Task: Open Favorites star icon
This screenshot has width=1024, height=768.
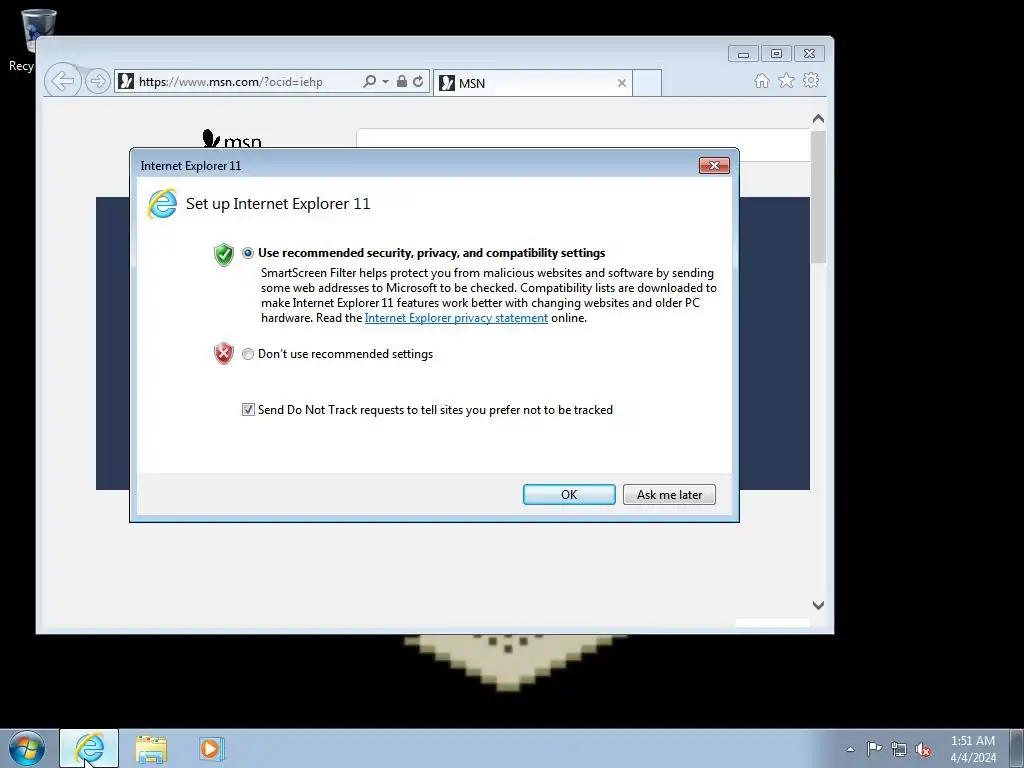Action: [786, 80]
